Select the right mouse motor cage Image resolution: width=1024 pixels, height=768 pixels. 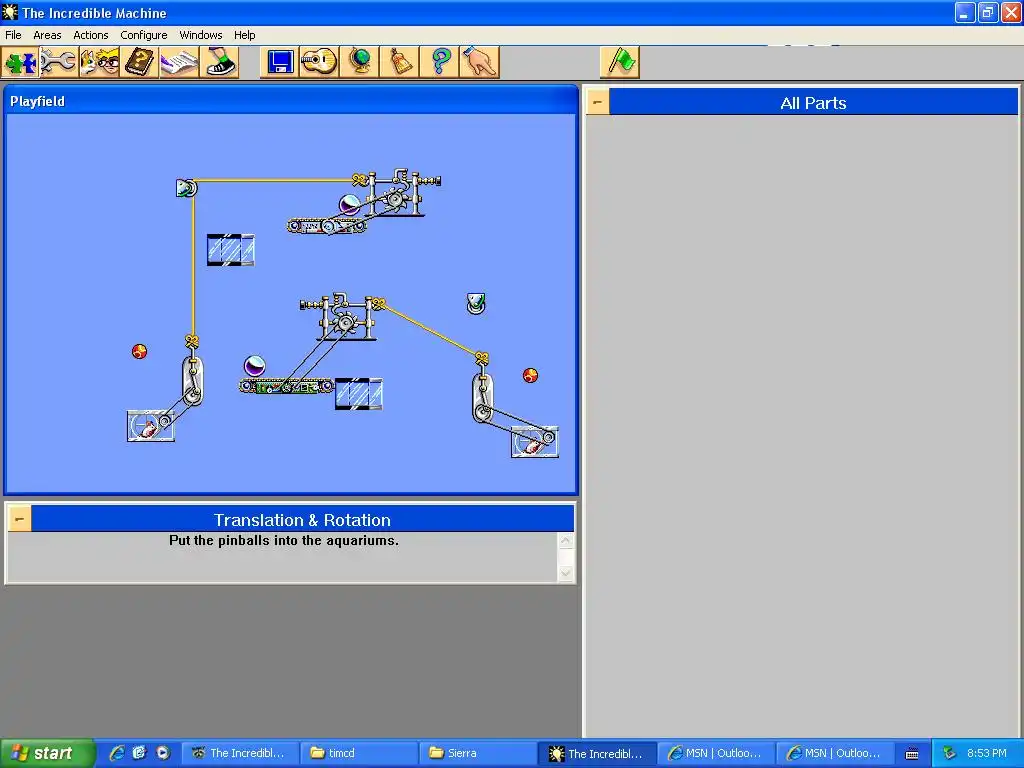tap(535, 442)
